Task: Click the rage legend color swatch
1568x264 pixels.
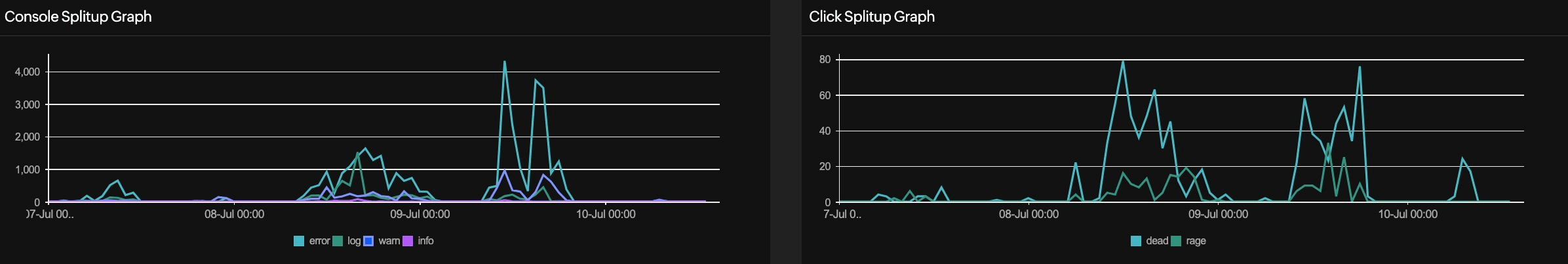Action: coord(1176,241)
